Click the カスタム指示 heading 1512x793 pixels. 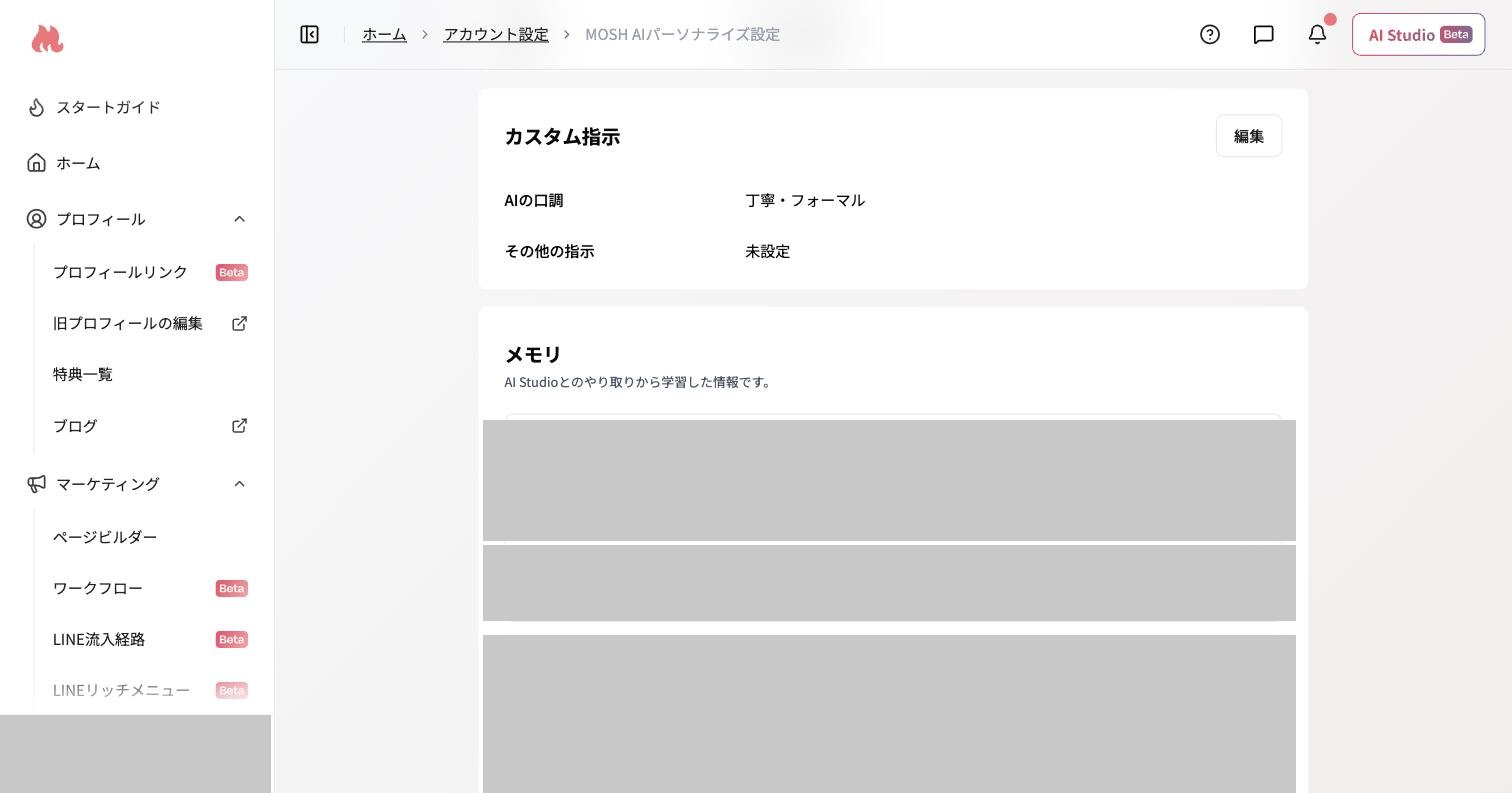(x=562, y=136)
